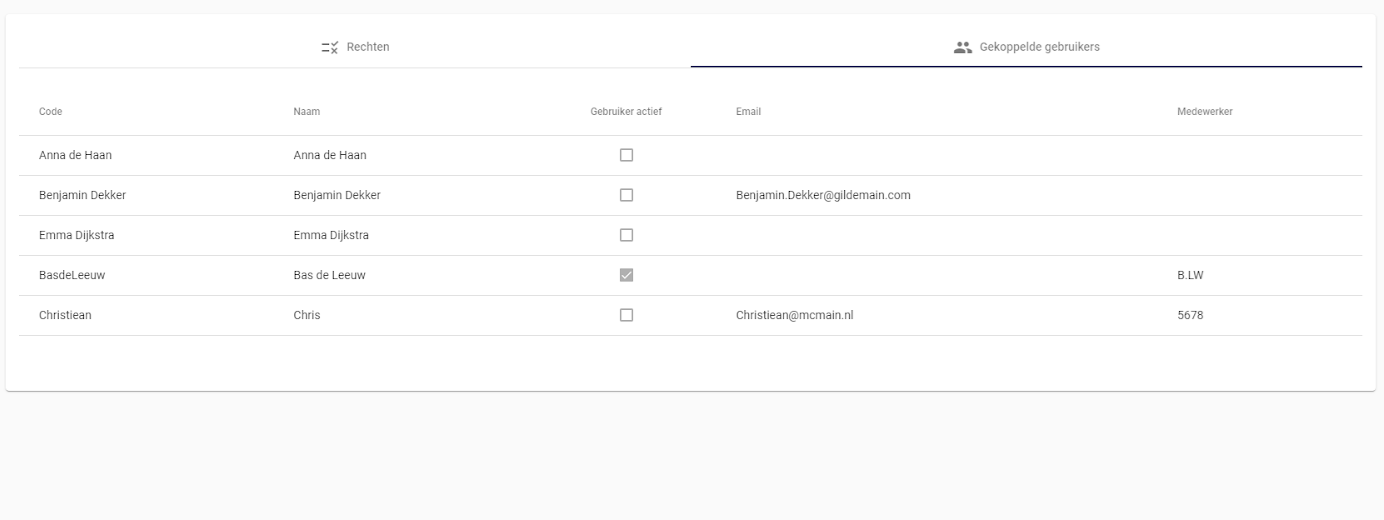Screen dimensions: 1384x520
Task: Select the Email column header
Action: coord(748,112)
